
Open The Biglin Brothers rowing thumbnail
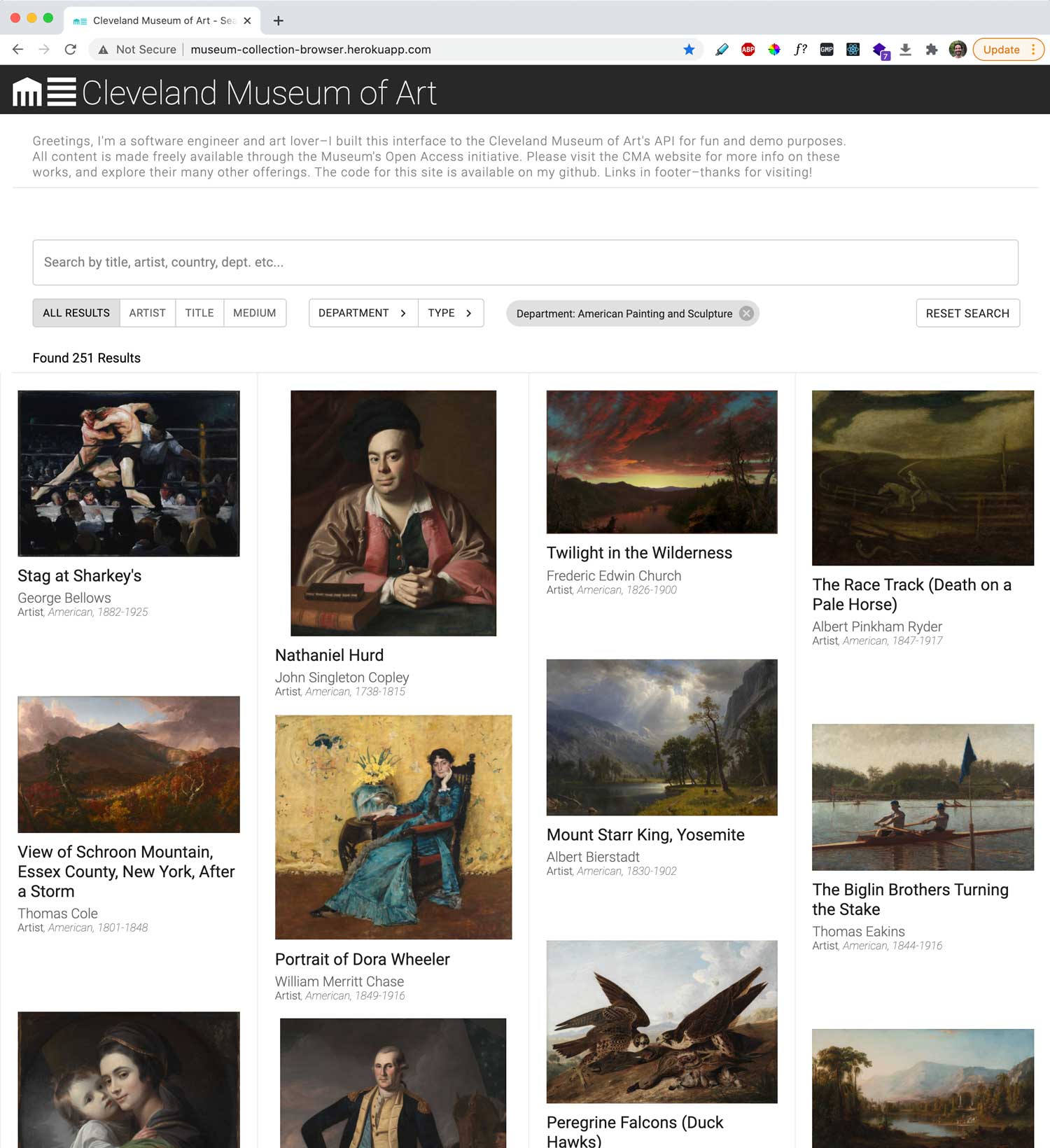(x=923, y=797)
